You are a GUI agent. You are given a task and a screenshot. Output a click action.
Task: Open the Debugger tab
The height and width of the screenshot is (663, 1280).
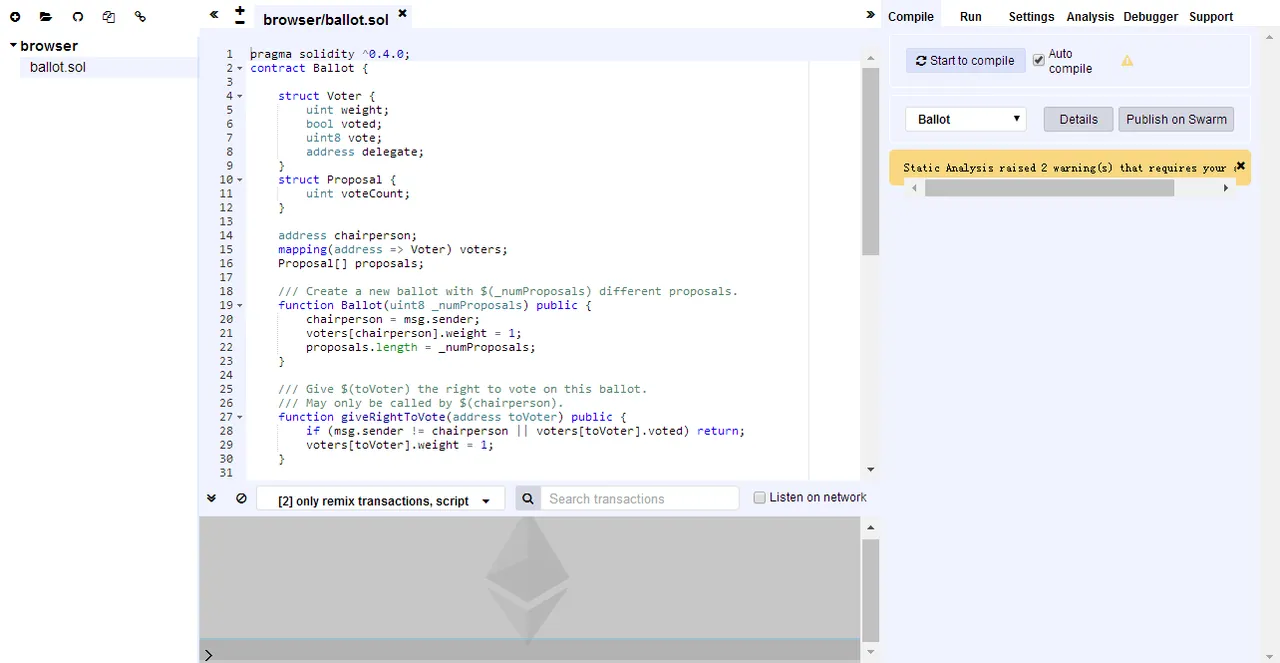(x=1151, y=17)
